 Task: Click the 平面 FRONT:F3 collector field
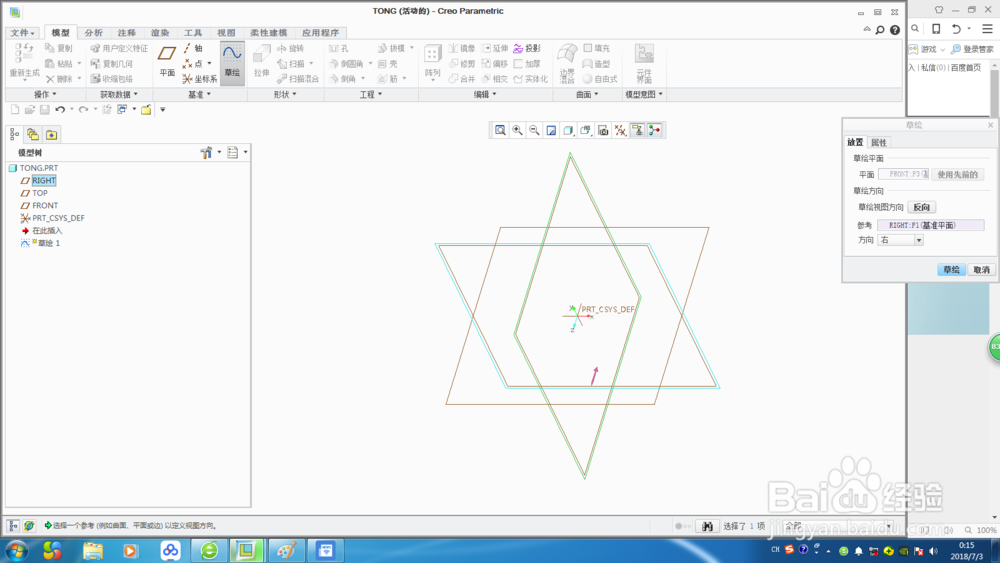[x=903, y=174]
